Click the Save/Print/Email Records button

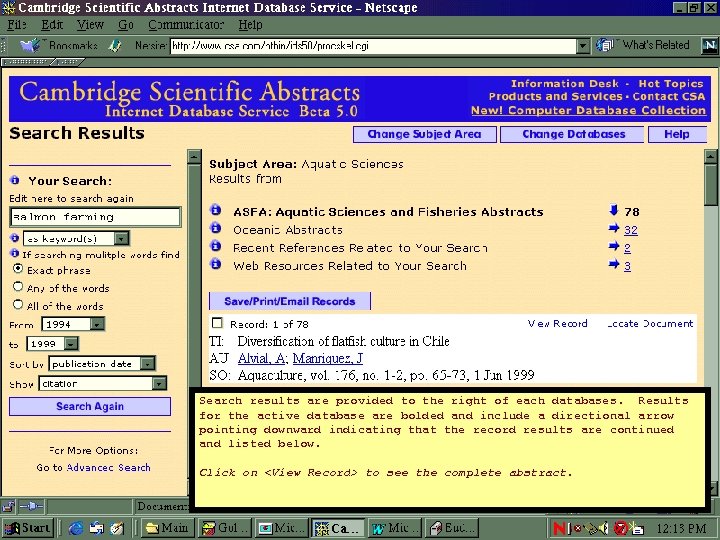pyautogui.click(x=290, y=301)
